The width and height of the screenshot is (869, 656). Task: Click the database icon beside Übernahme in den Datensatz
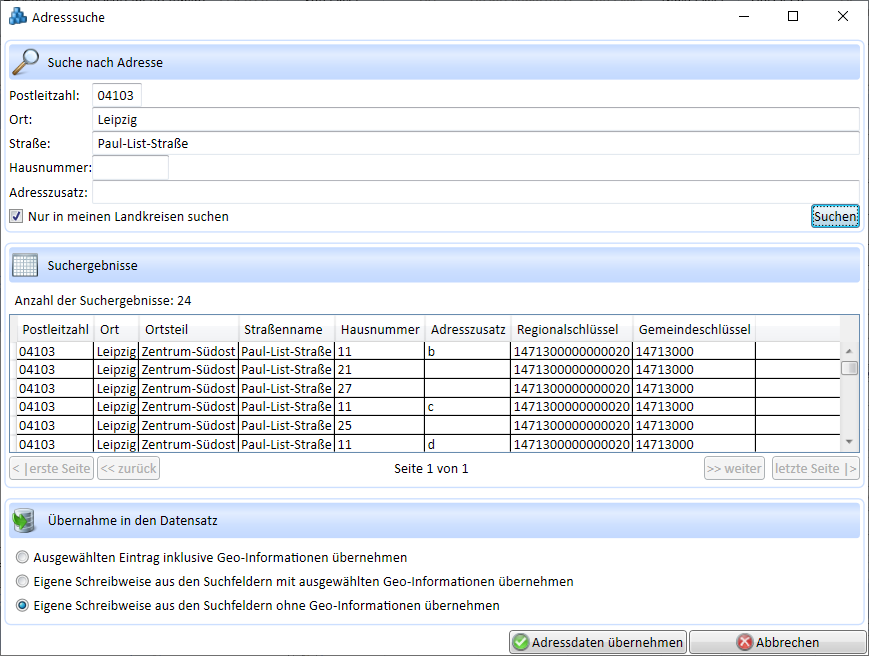(25, 520)
